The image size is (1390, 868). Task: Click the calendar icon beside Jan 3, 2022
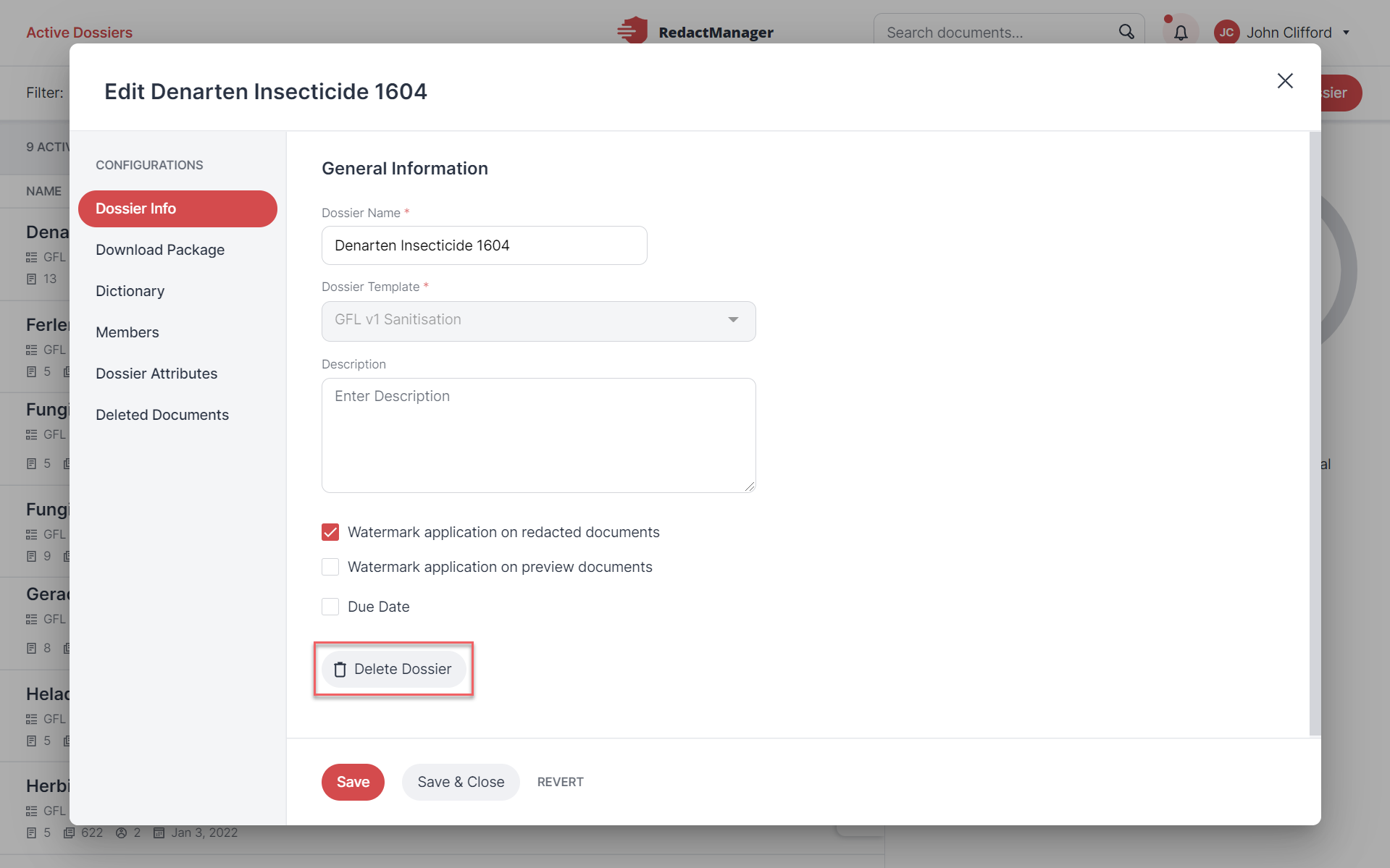point(159,833)
